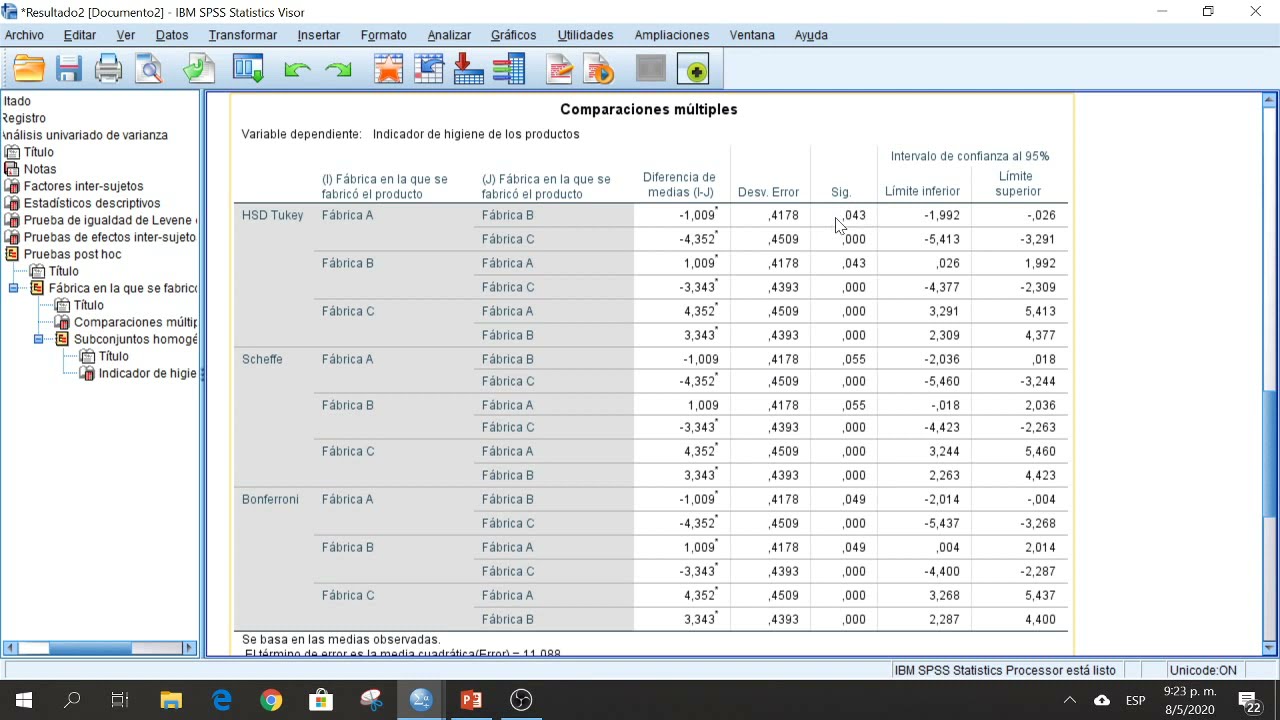Screen dimensions: 1280x720
Task: Show hidden tray icons chevron
Action: (x=1069, y=700)
